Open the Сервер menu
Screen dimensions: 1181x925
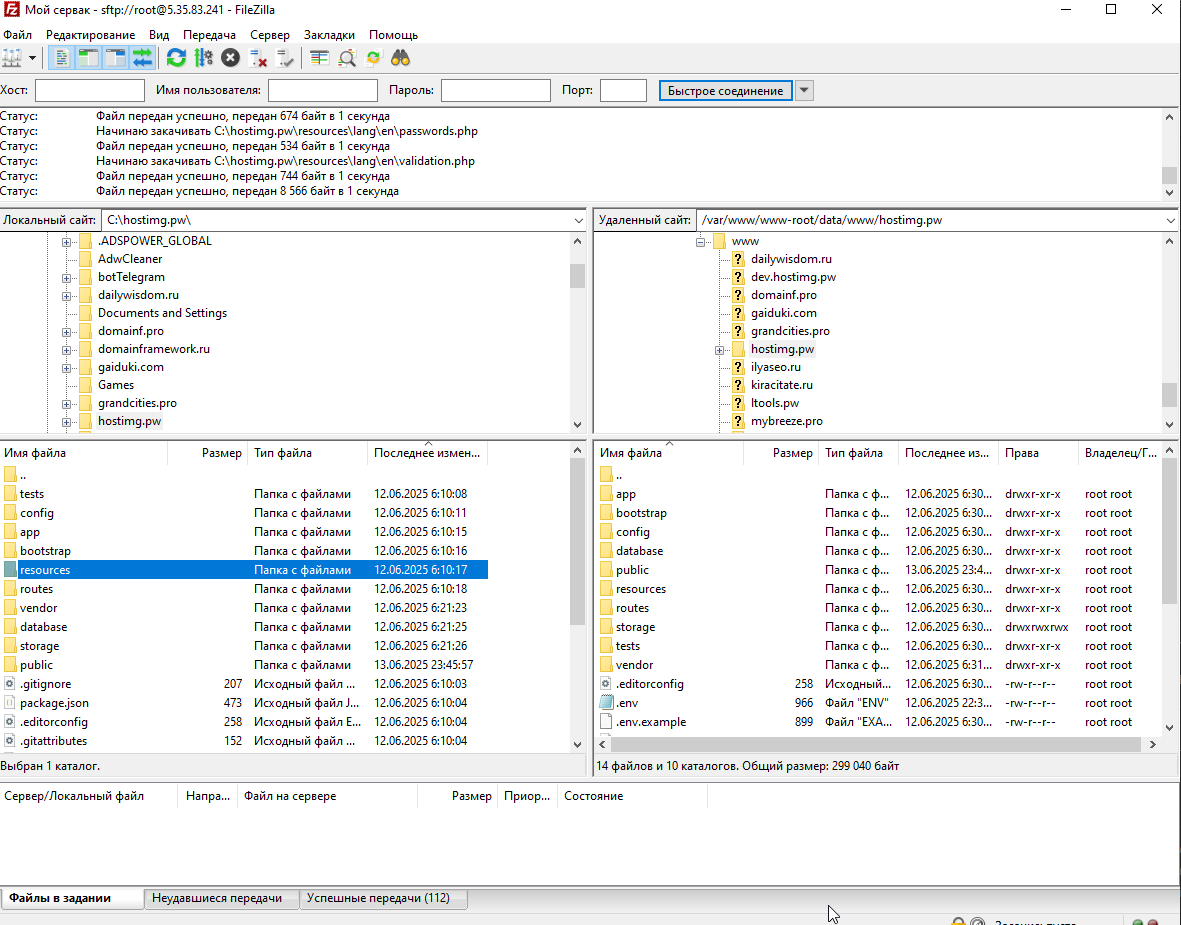click(x=270, y=35)
